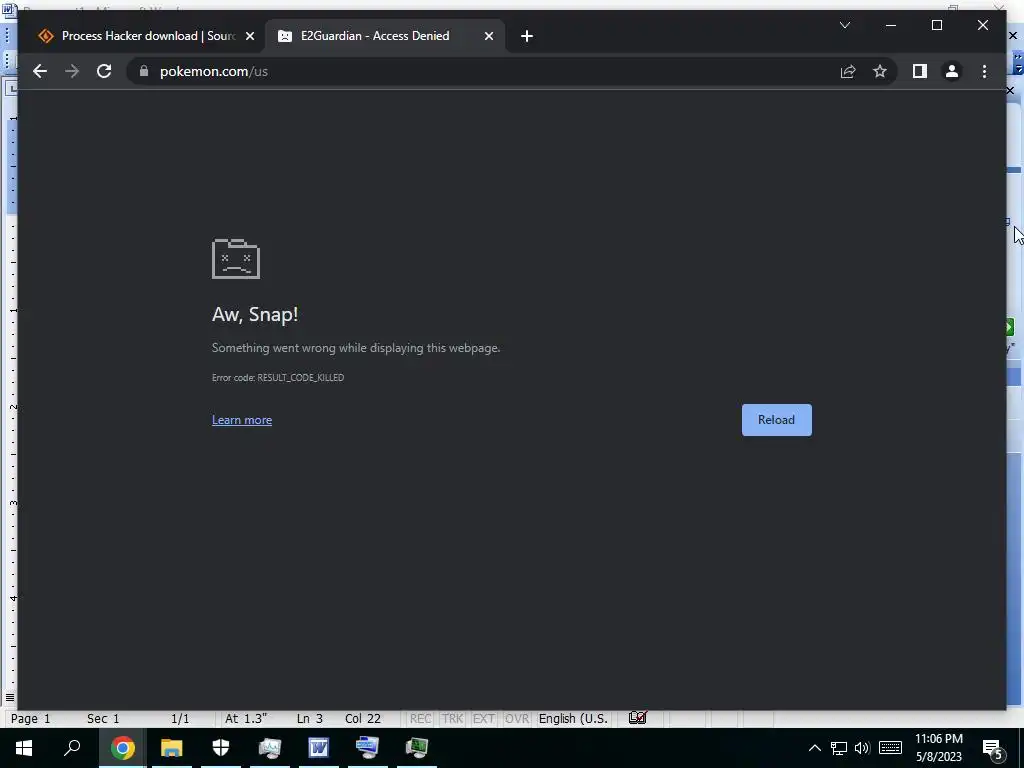The image size is (1024, 768).
Task: View site info via lock icon
Action: pyautogui.click(x=144, y=71)
